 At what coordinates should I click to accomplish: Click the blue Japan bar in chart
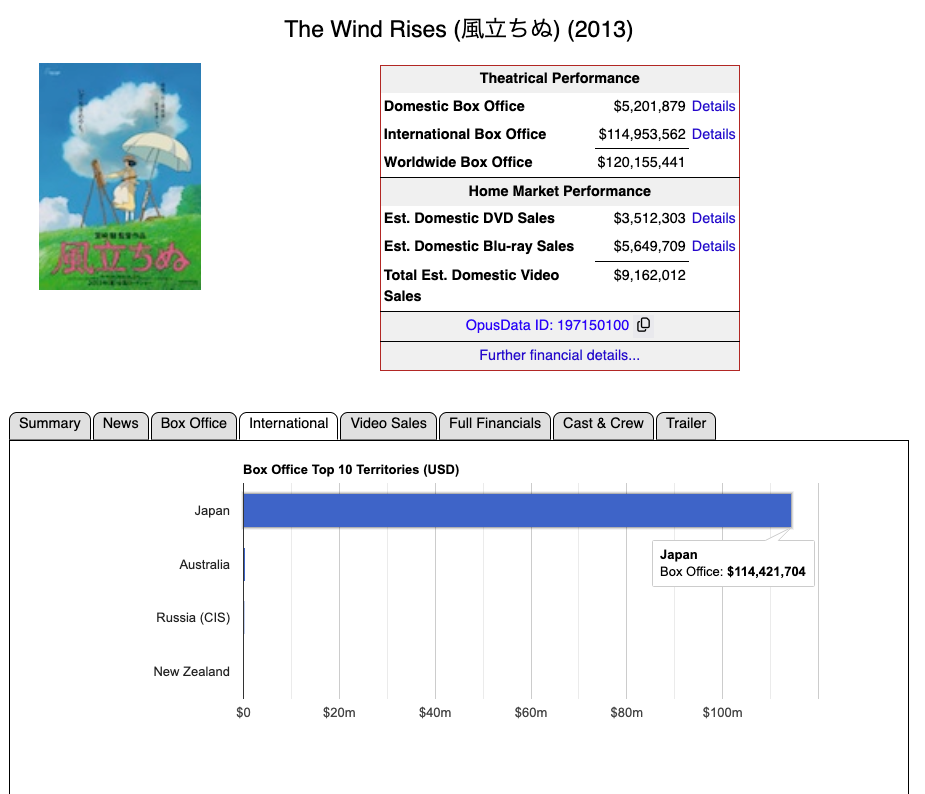coord(516,510)
